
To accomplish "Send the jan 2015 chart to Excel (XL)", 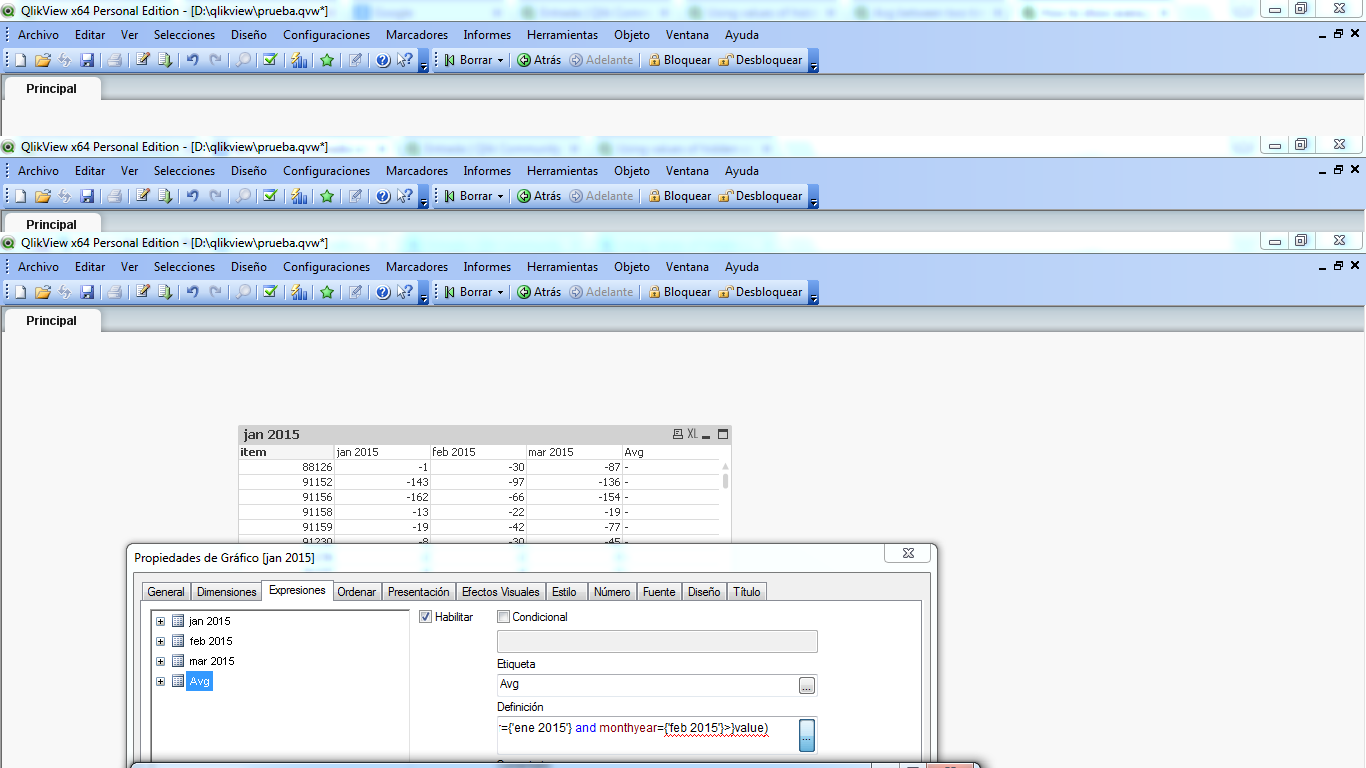I will [692, 434].
